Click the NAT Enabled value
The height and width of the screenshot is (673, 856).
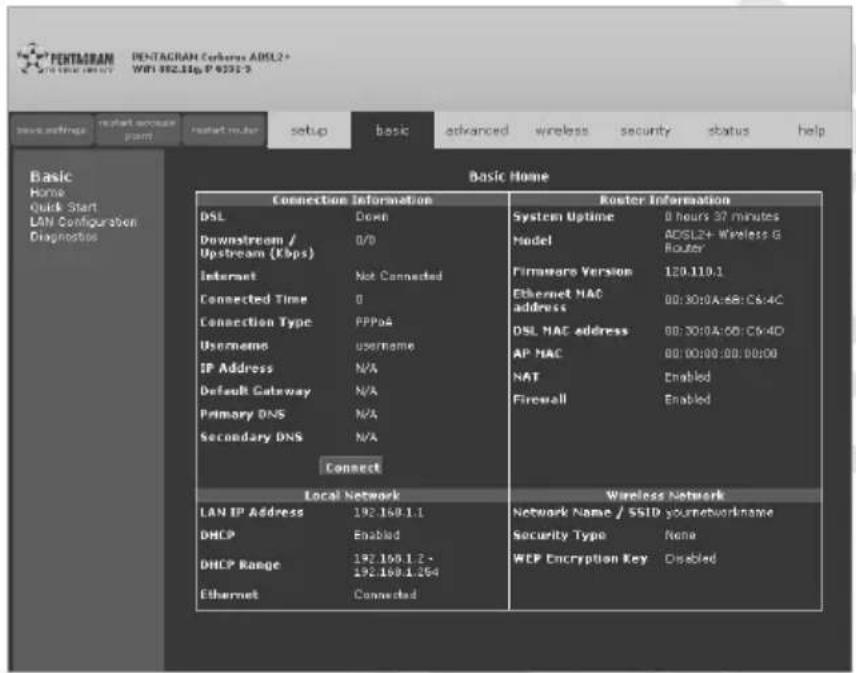[x=687, y=377]
